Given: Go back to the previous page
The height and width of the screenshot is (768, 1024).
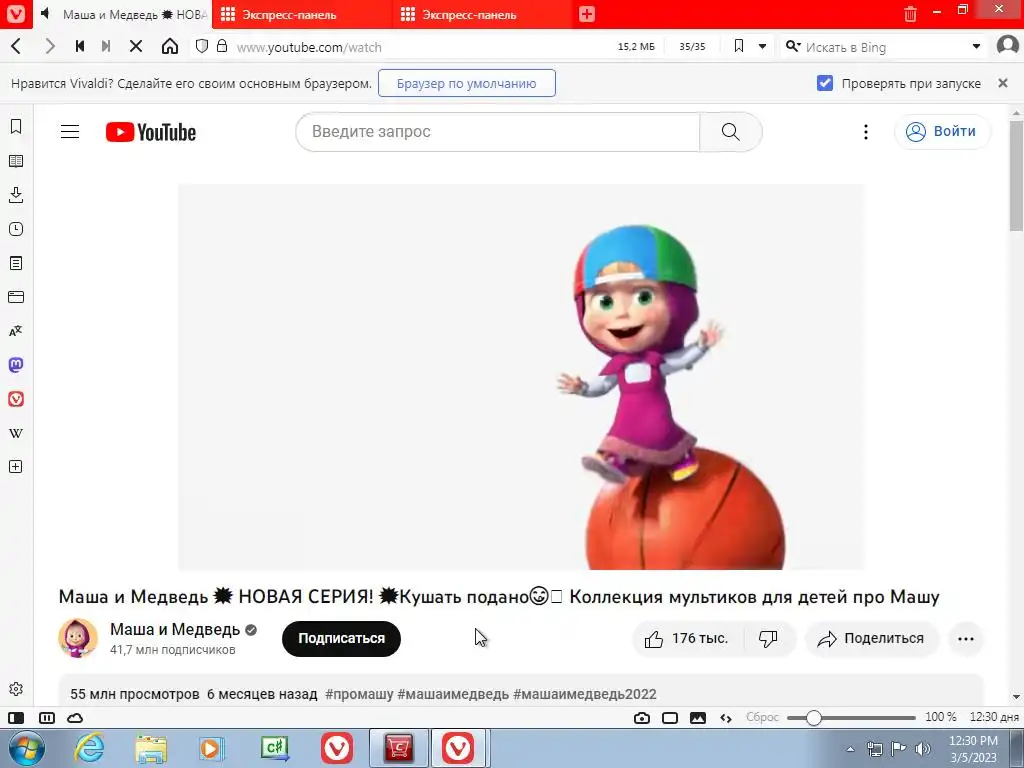Looking at the screenshot, I should (16, 46).
